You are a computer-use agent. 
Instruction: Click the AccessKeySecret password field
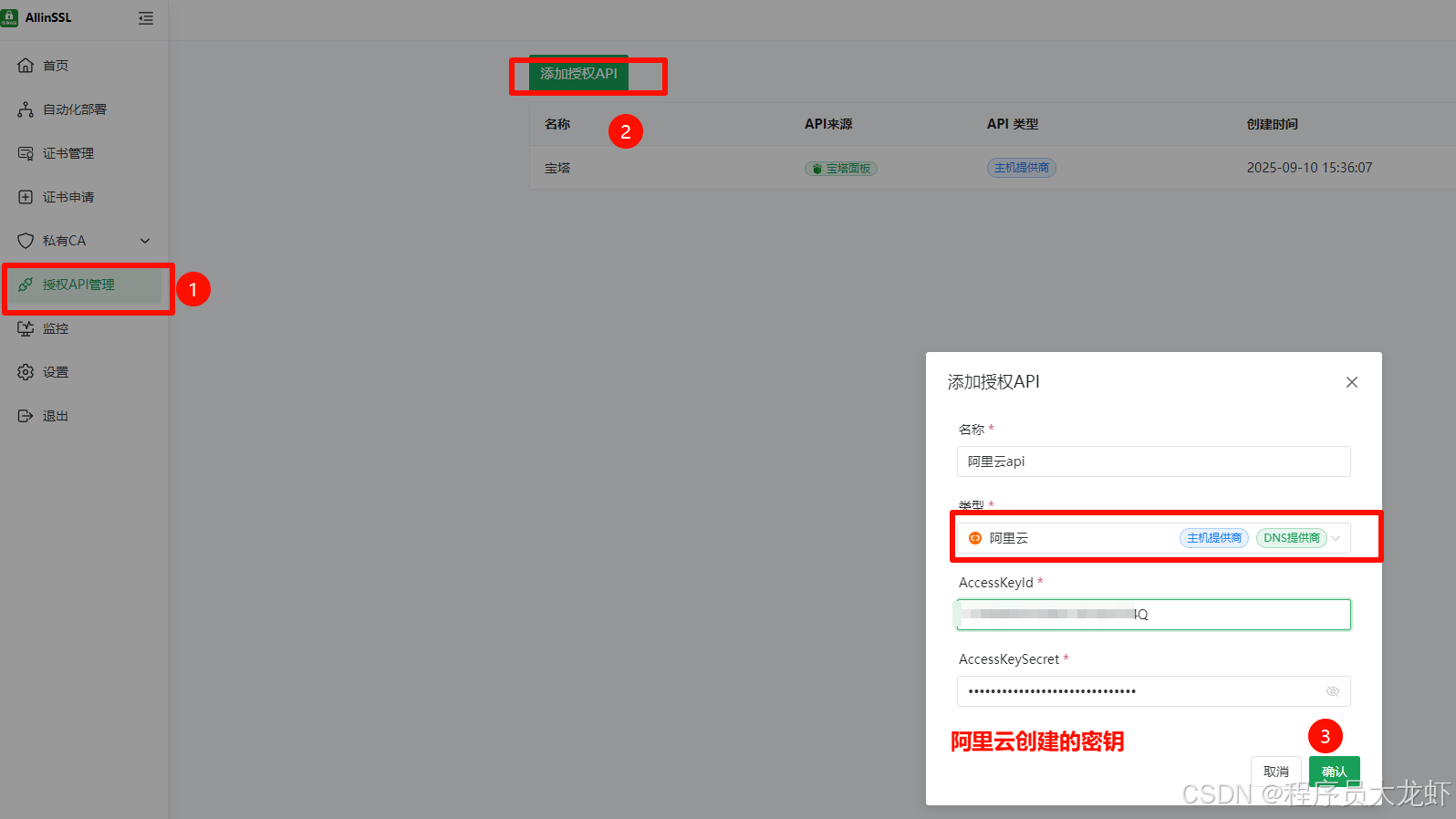pos(1154,691)
